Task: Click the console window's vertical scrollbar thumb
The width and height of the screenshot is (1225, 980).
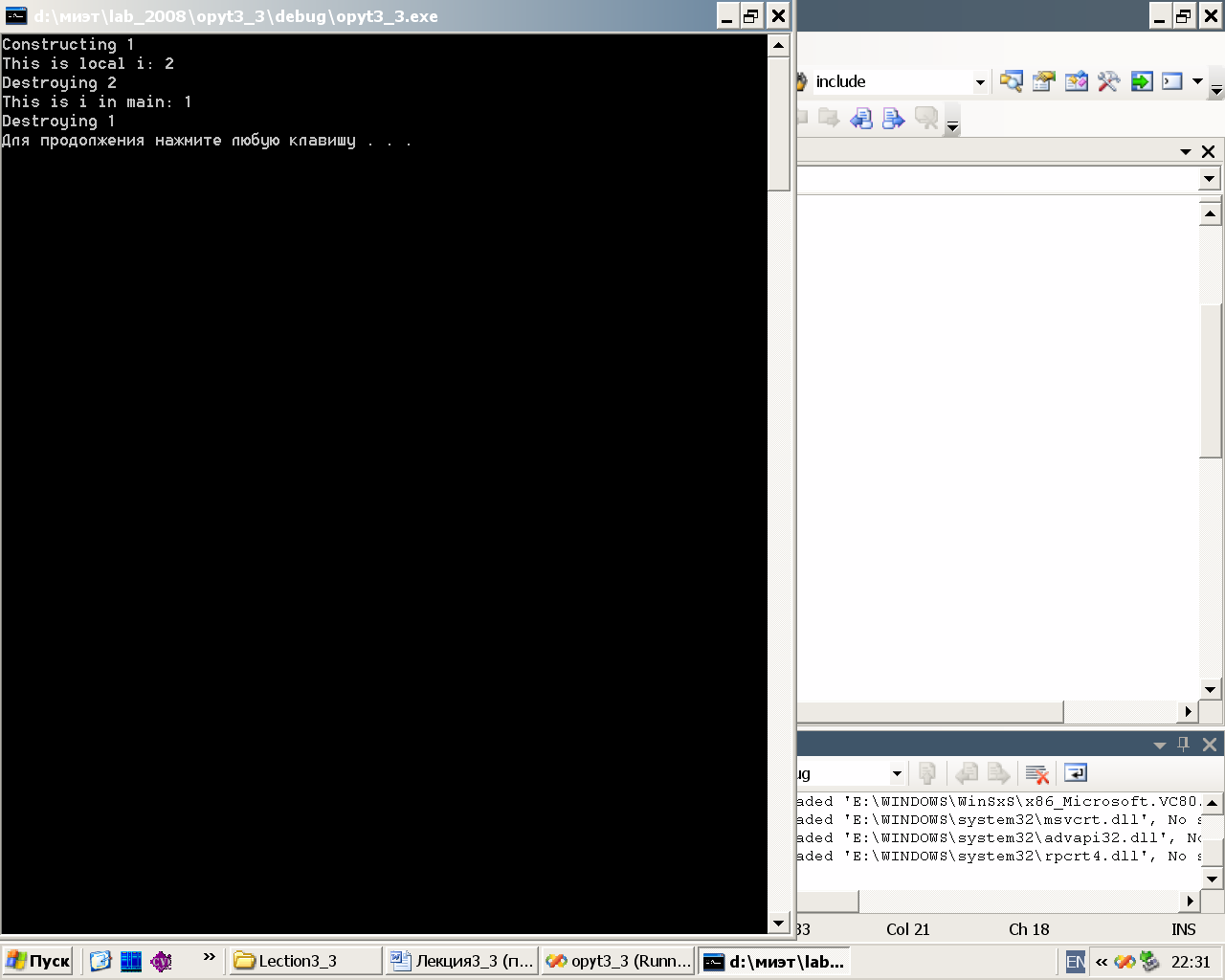Action: pos(779,123)
